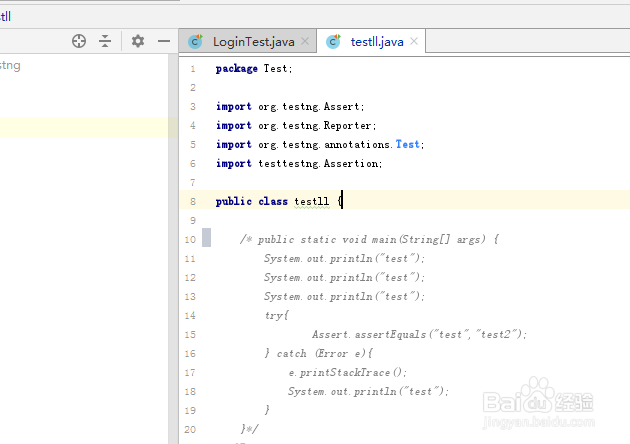630x444 pixels.
Task: Click 'try{' on line 14
Action: tap(276, 315)
